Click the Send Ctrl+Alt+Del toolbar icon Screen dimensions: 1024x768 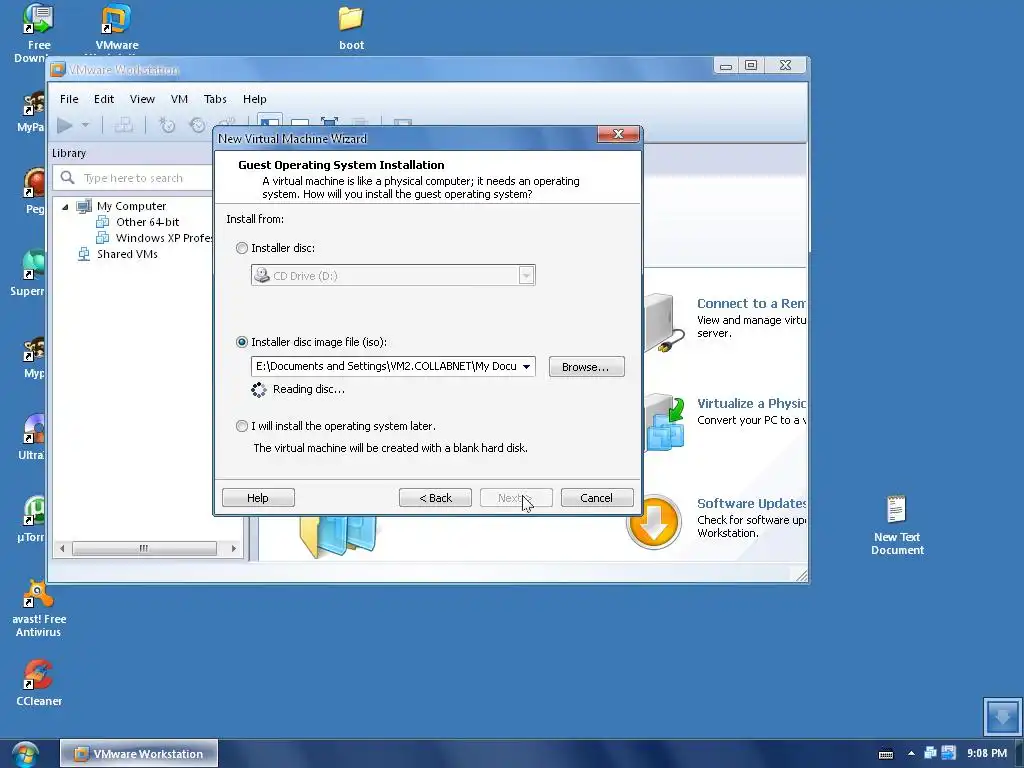123,125
